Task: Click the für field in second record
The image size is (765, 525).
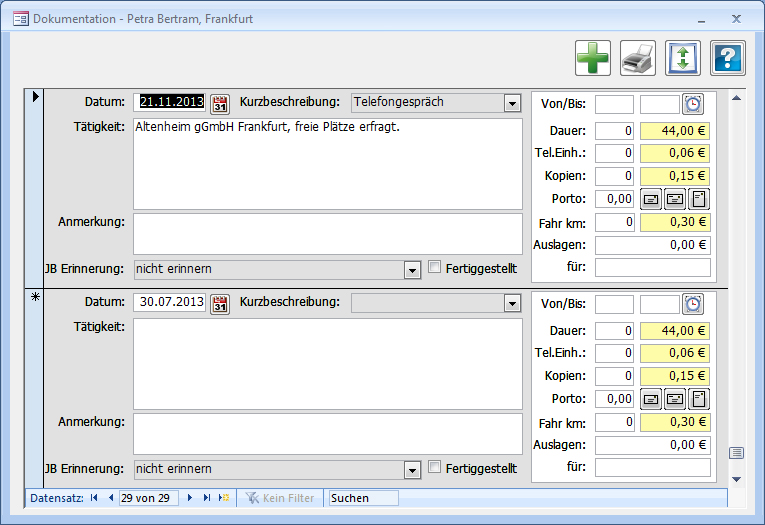Action: tap(653, 467)
